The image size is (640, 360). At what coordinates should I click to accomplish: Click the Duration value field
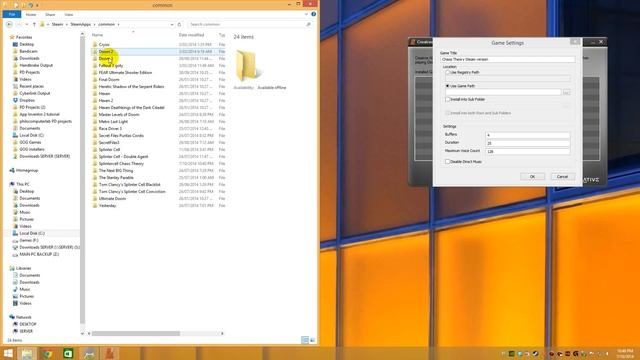point(527,143)
